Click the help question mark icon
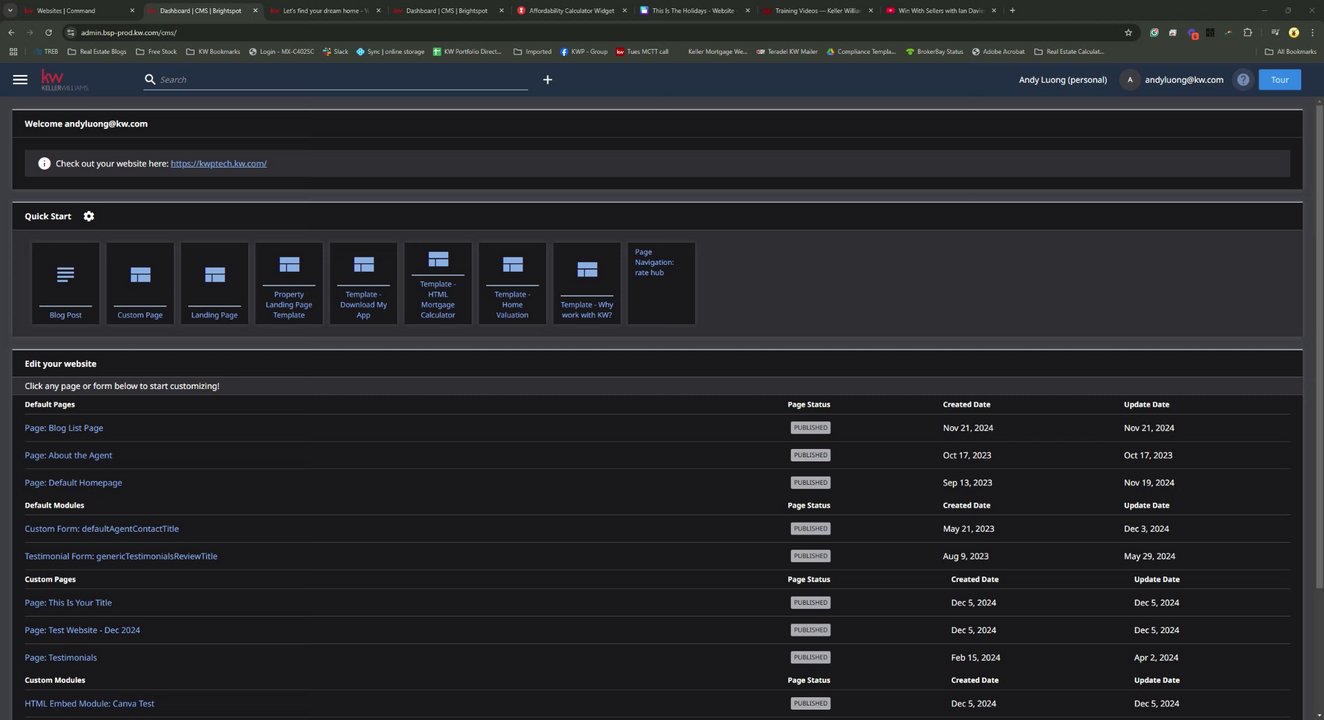Screen dimensions: 1324x720 click(1243, 80)
